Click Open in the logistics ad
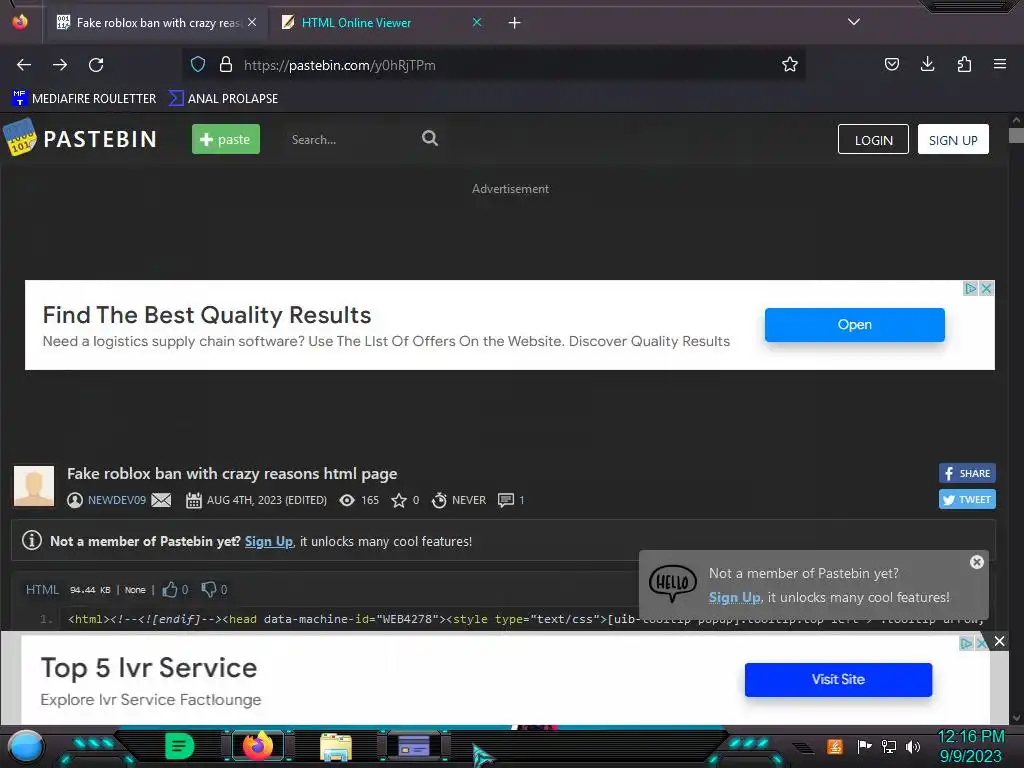 (x=854, y=325)
